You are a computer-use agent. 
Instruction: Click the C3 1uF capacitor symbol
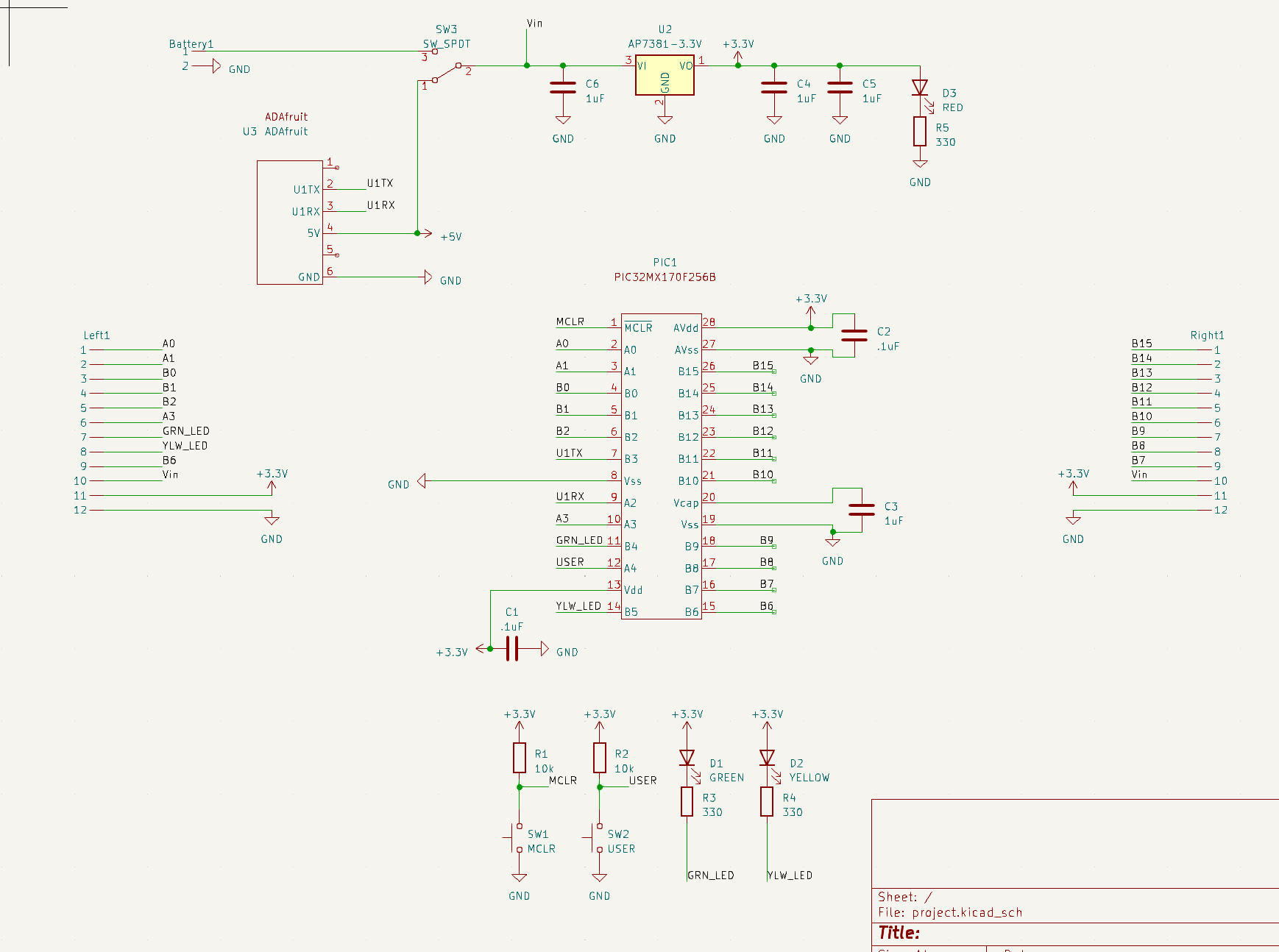click(862, 511)
